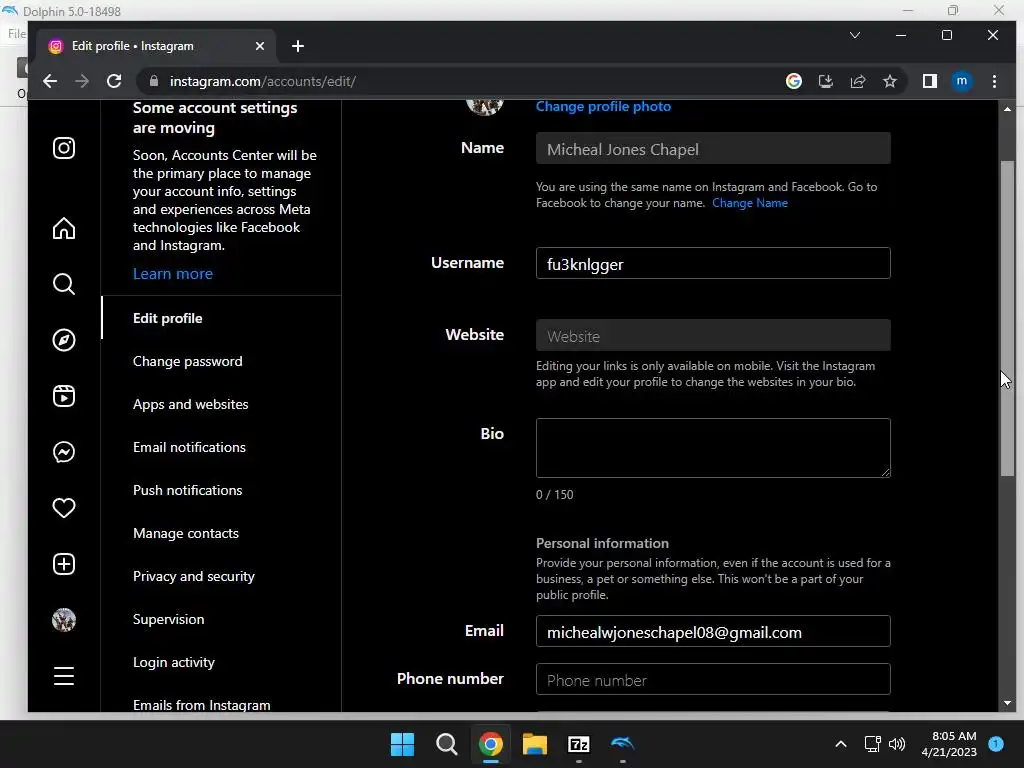Open the Explore compass icon
Image resolution: width=1024 pixels, height=768 pixels.
point(63,340)
